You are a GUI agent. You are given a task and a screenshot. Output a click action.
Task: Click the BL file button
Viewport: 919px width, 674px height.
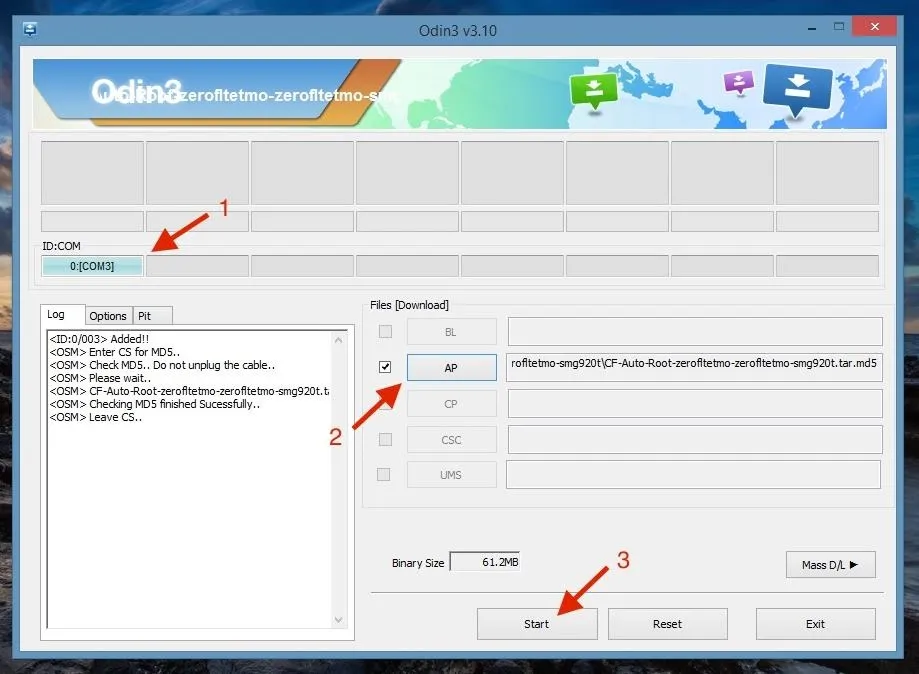(451, 332)
